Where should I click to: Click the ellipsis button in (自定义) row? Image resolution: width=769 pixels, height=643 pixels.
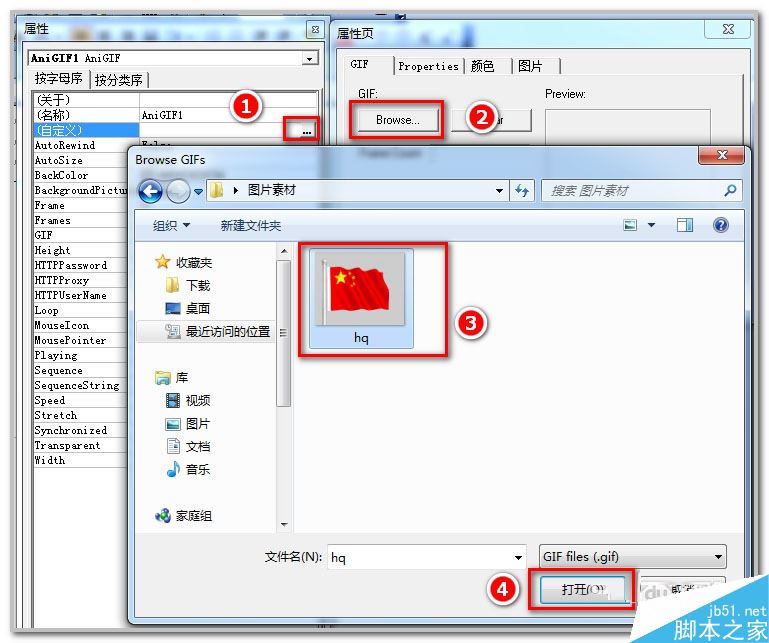[x=307, y=130]
